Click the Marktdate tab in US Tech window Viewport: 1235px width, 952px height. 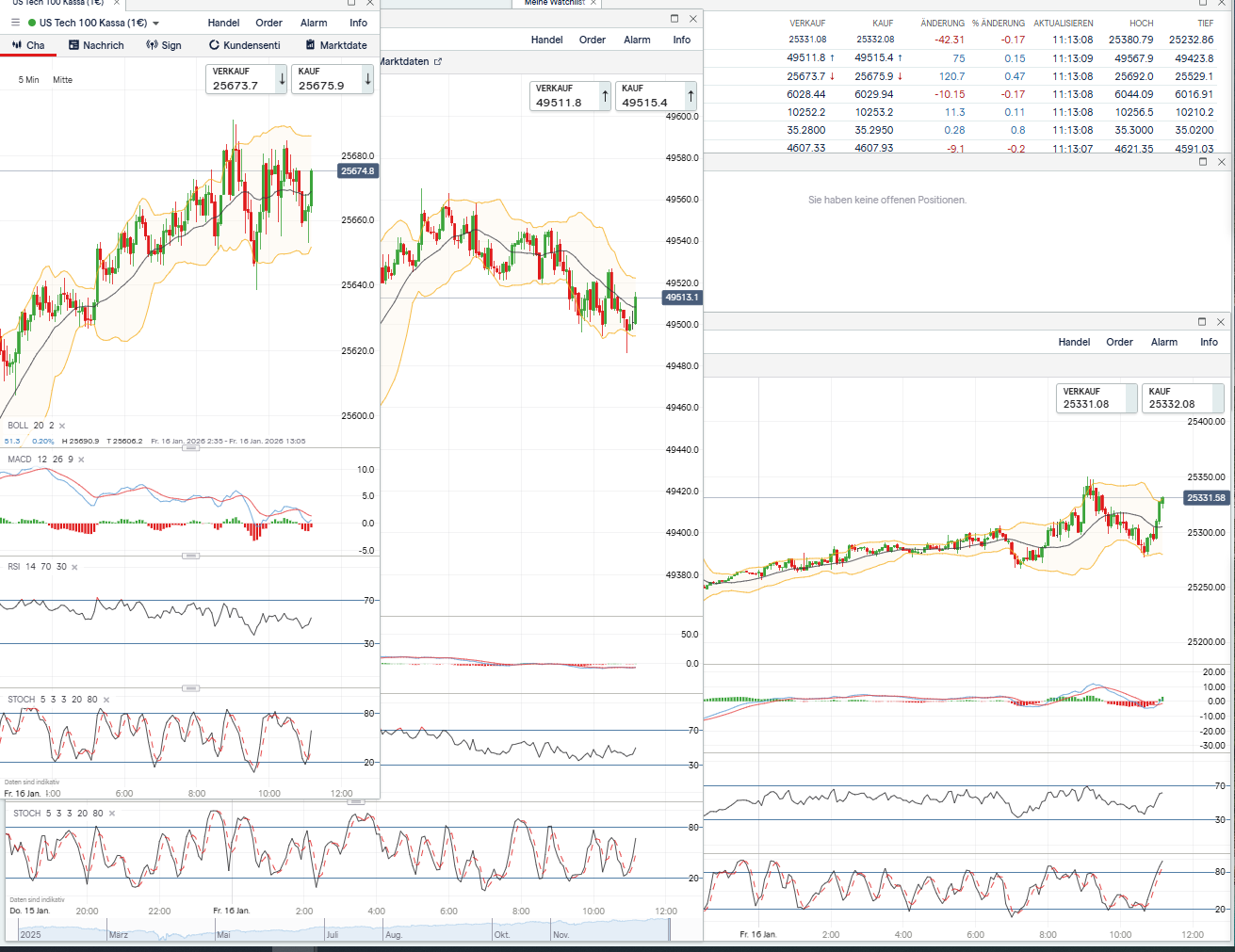coord(336,45)
